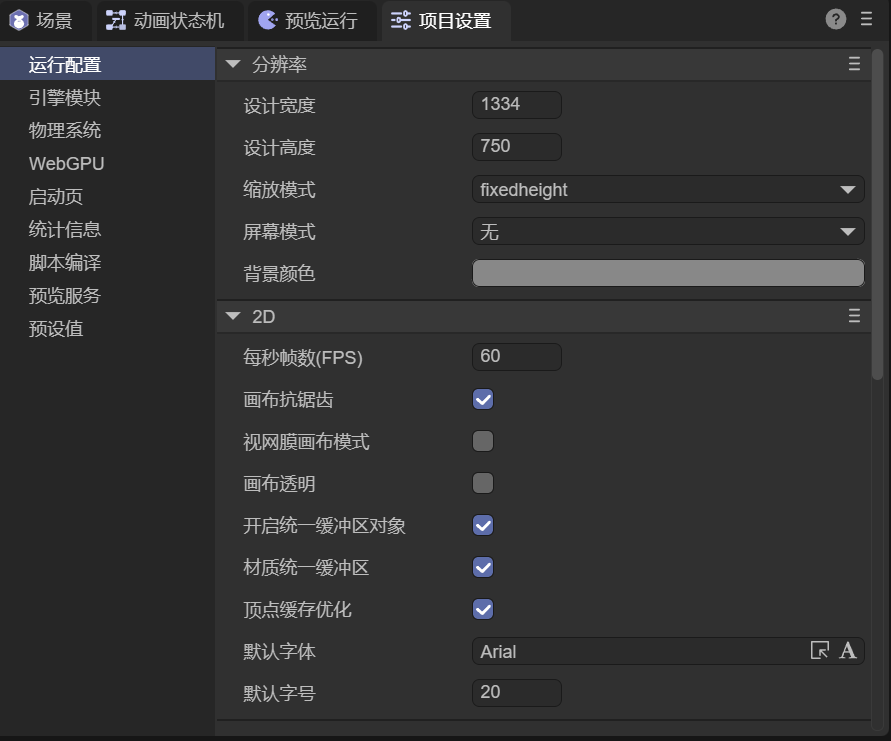Click the font picker arrow icon beside Arial
The width and height of the screenshot is (891, 741).
click(820, 651)
